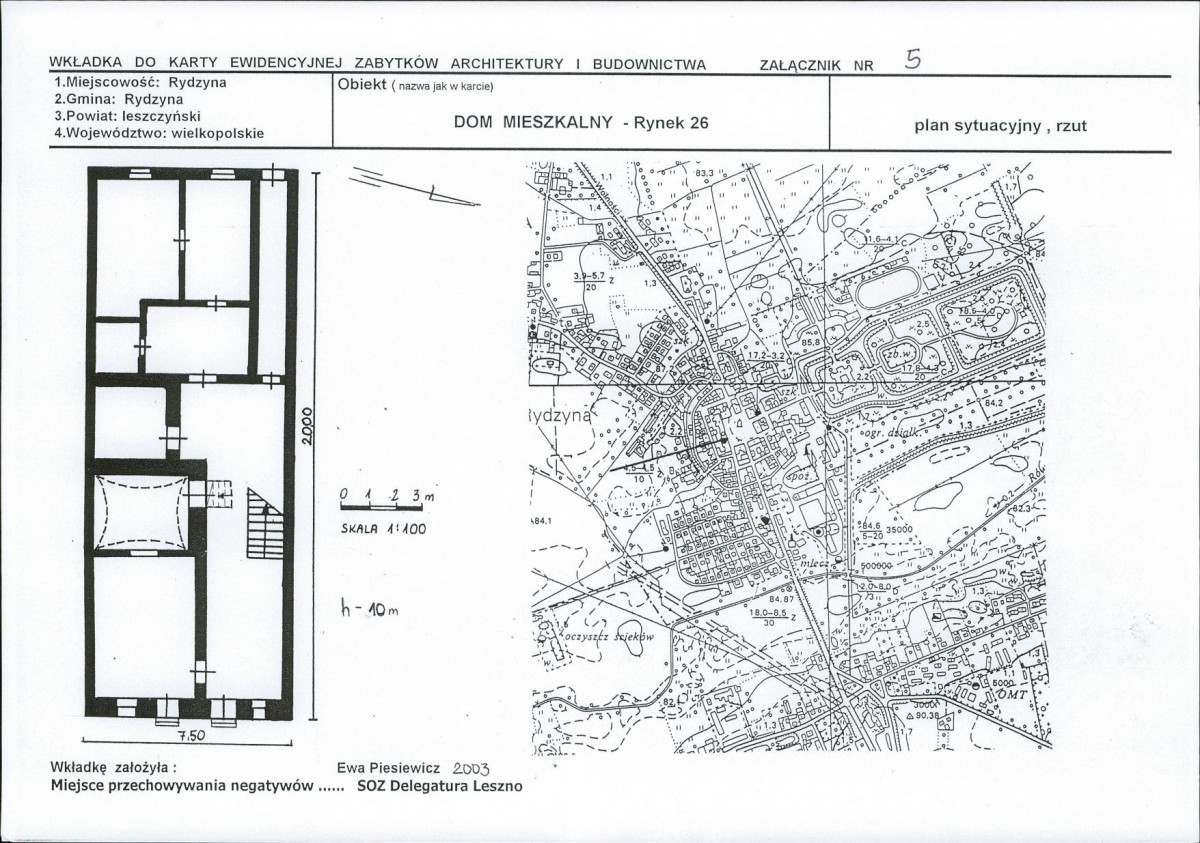Select the handwritten attachment number 5
This screenshot has height=843, width=1200.
[912, 58]
